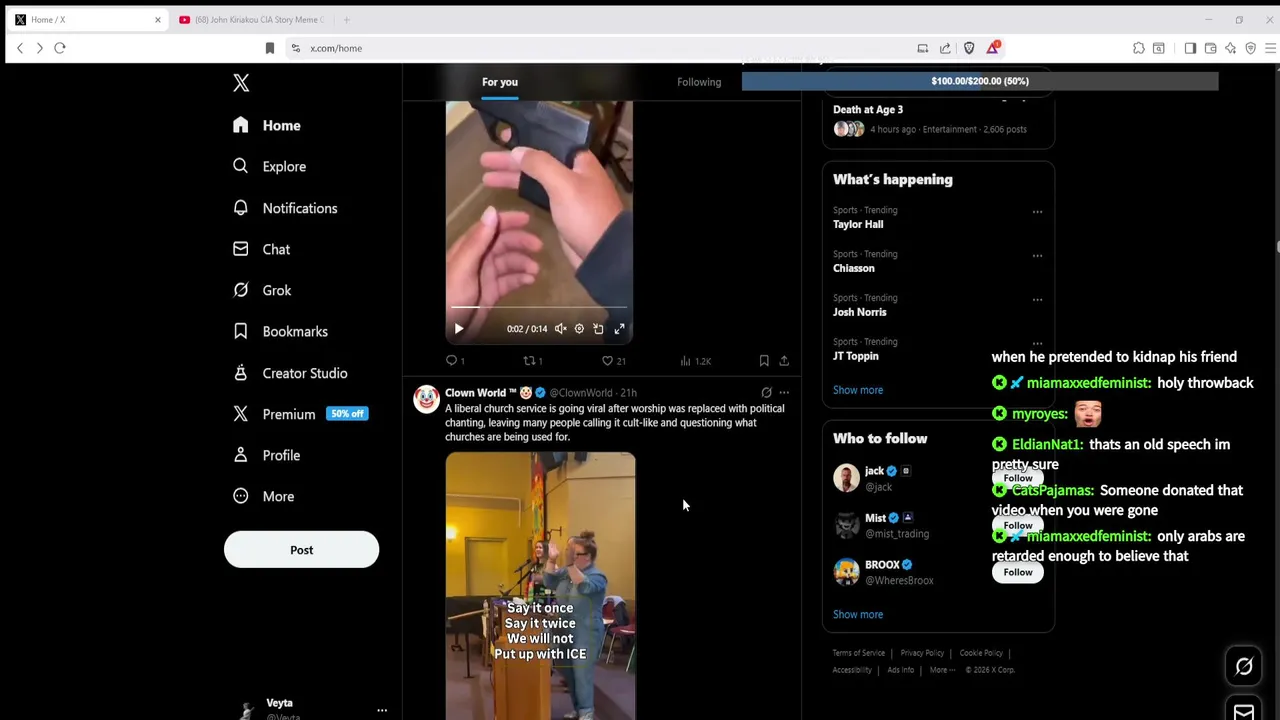Viewport: 1280px width, 720px height.
Task: Open Brave Shields icon
Action: 969,48
